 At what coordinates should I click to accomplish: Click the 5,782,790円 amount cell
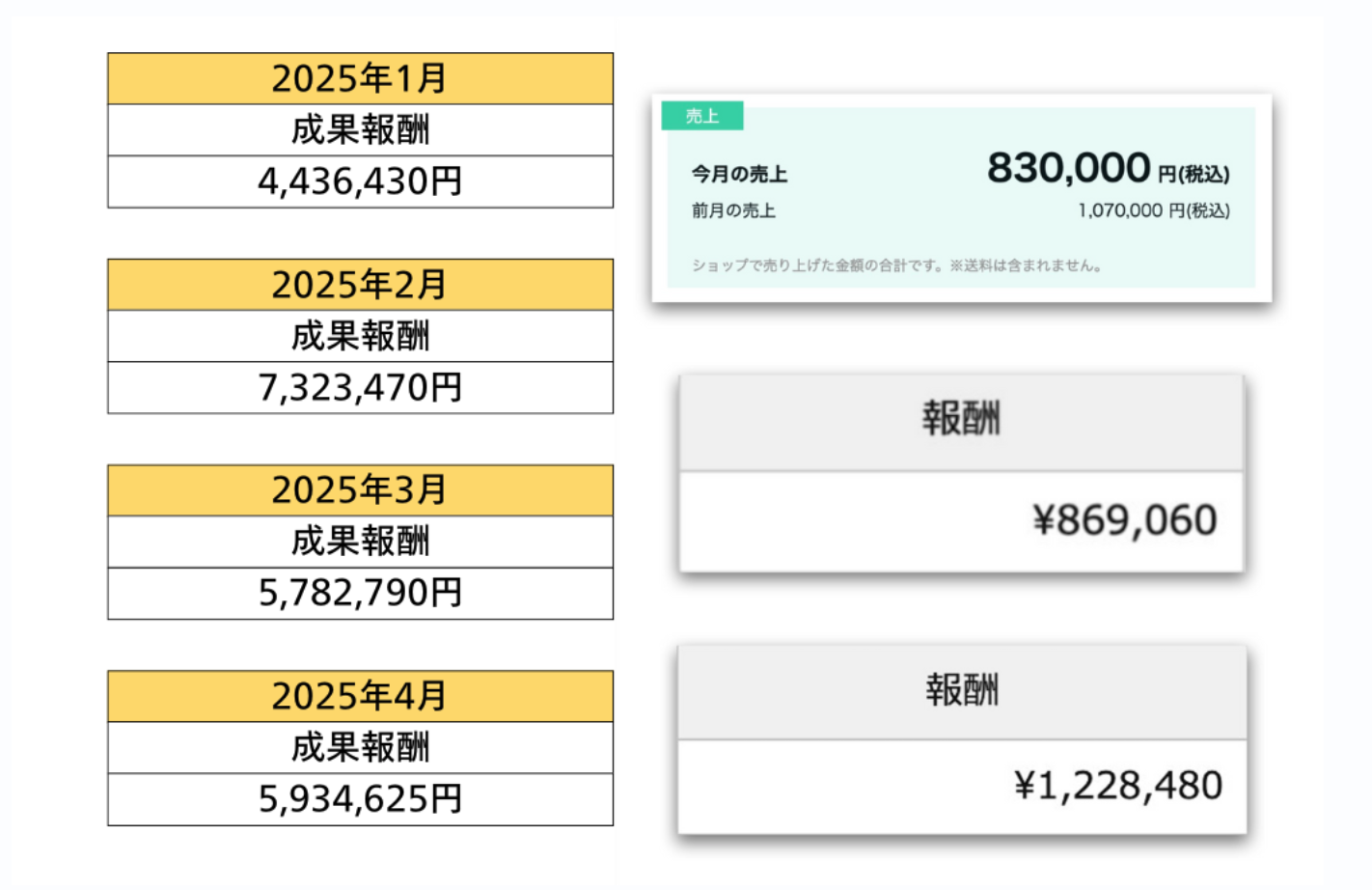pos(360,593)
